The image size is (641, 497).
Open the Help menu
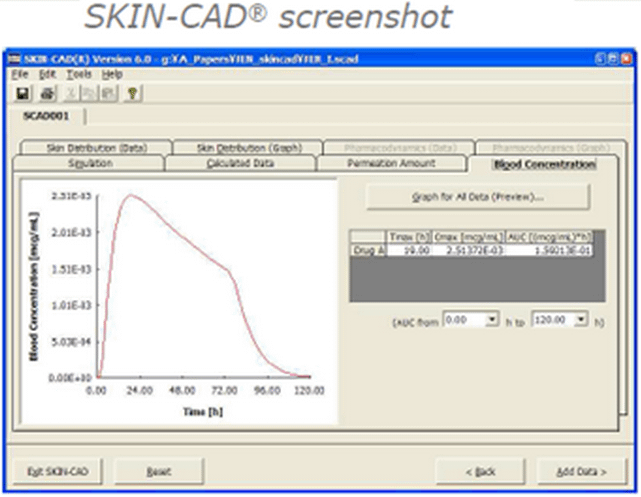pos(112,74)
